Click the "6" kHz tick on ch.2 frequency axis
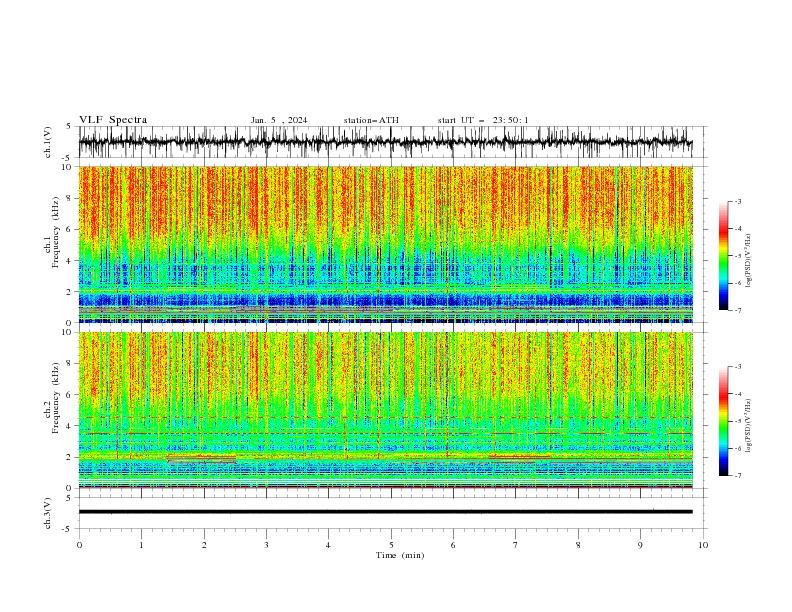This screenshot has width=792, height=612. tap(70, 395)
